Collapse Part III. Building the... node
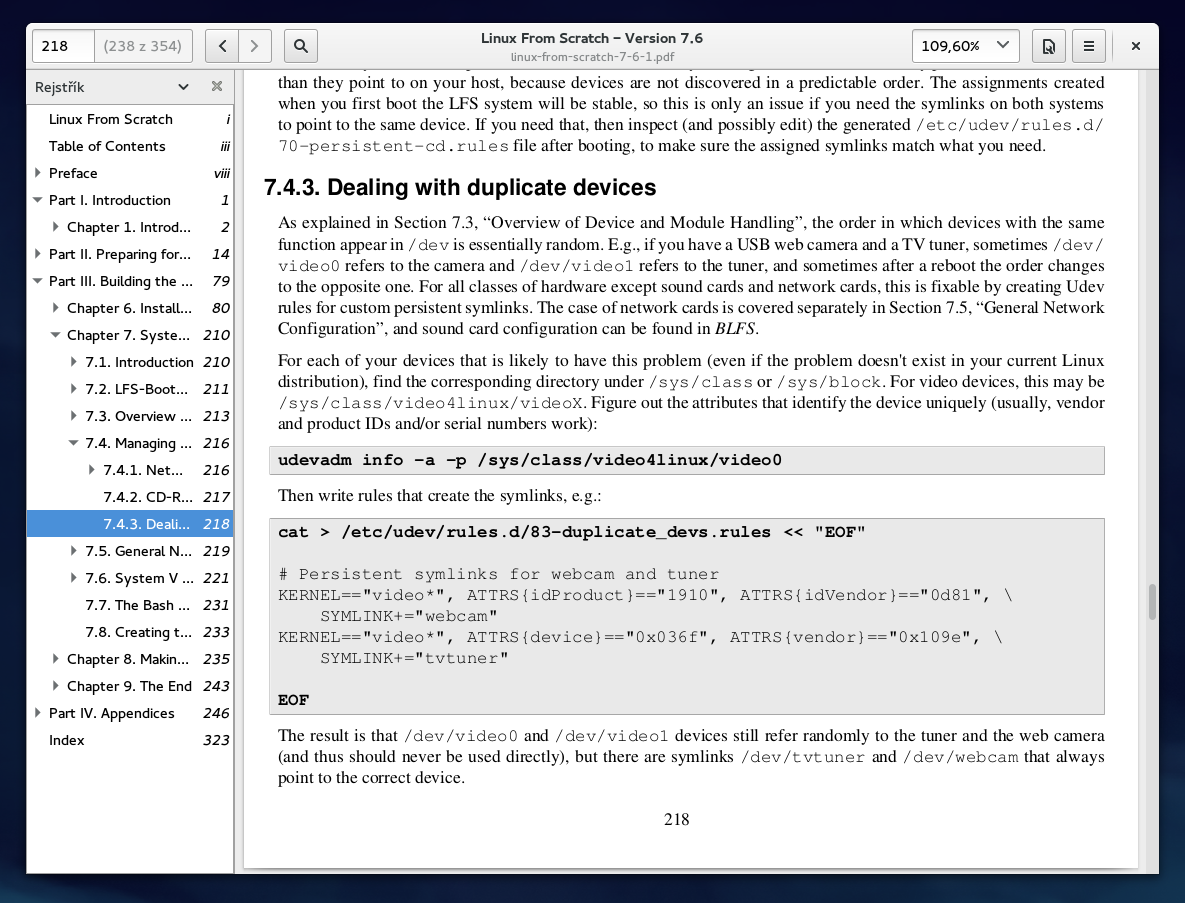Viewport: 1185px width, 903px height. (x=38, y=281)
